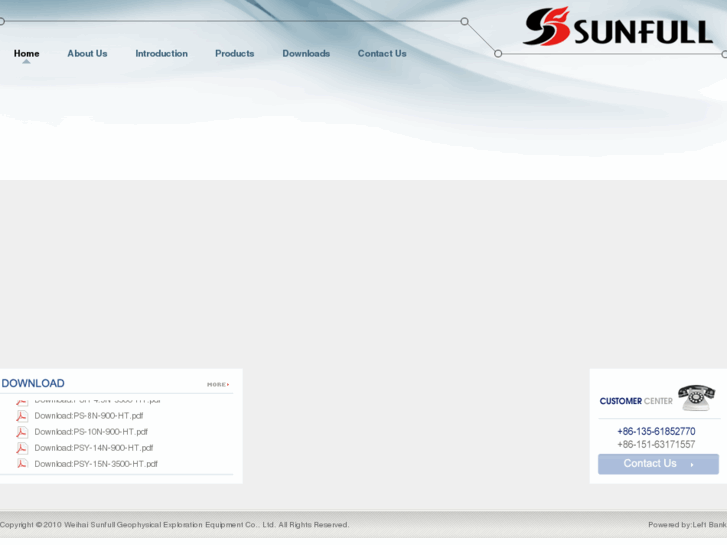Viewport: 727px width, 545px height.
Task: Open the Downloads menu item
Action: [x=306, y=53]
